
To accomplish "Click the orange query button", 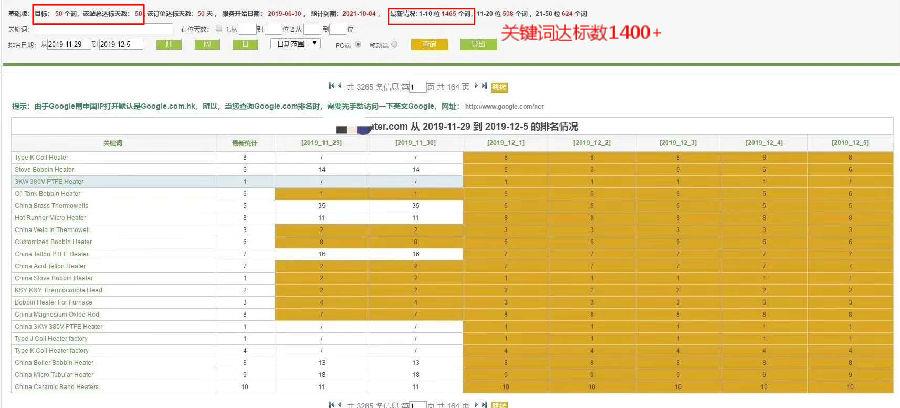I will 428,44.
